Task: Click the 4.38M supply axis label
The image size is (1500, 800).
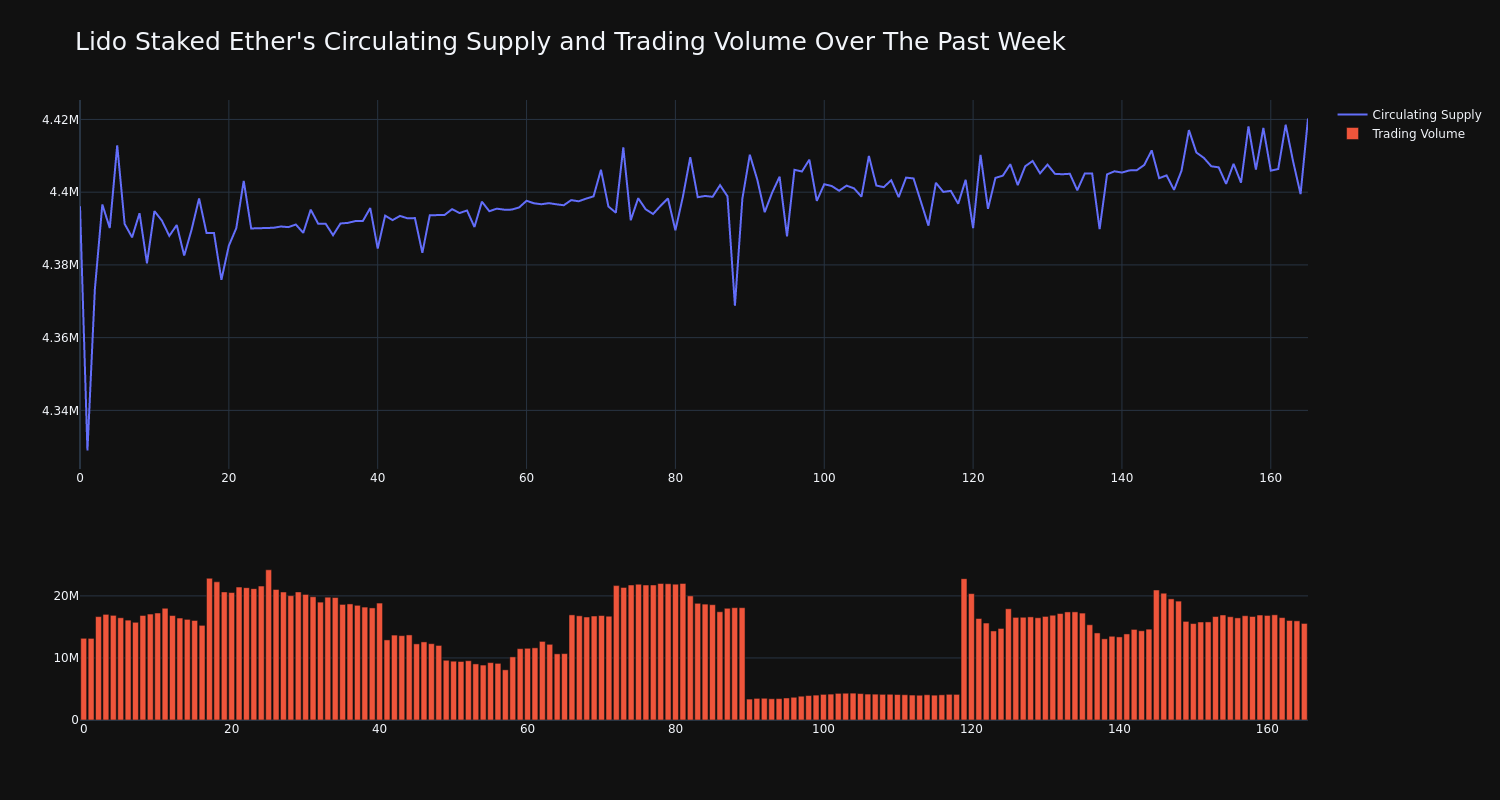Action: click(60, 265)
